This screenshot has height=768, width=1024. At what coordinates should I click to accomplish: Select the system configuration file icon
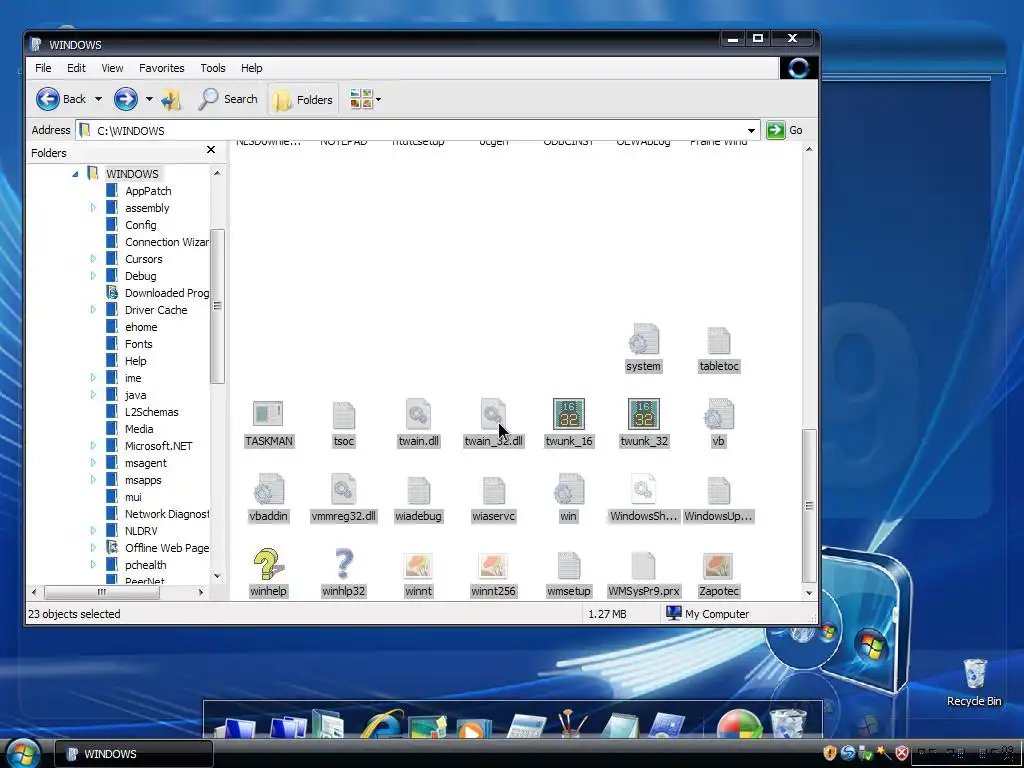pyautogui.click(x=644, y=340)
